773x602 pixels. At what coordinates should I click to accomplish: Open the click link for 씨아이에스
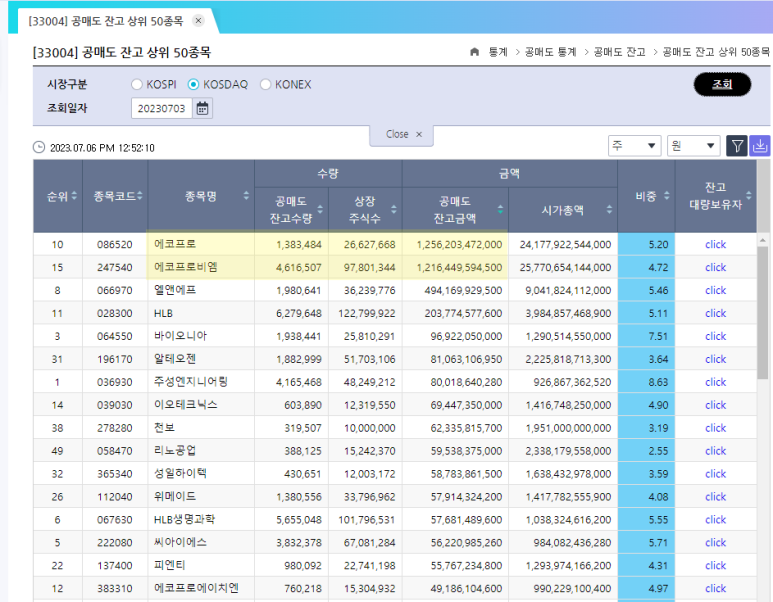coord(715,542)
